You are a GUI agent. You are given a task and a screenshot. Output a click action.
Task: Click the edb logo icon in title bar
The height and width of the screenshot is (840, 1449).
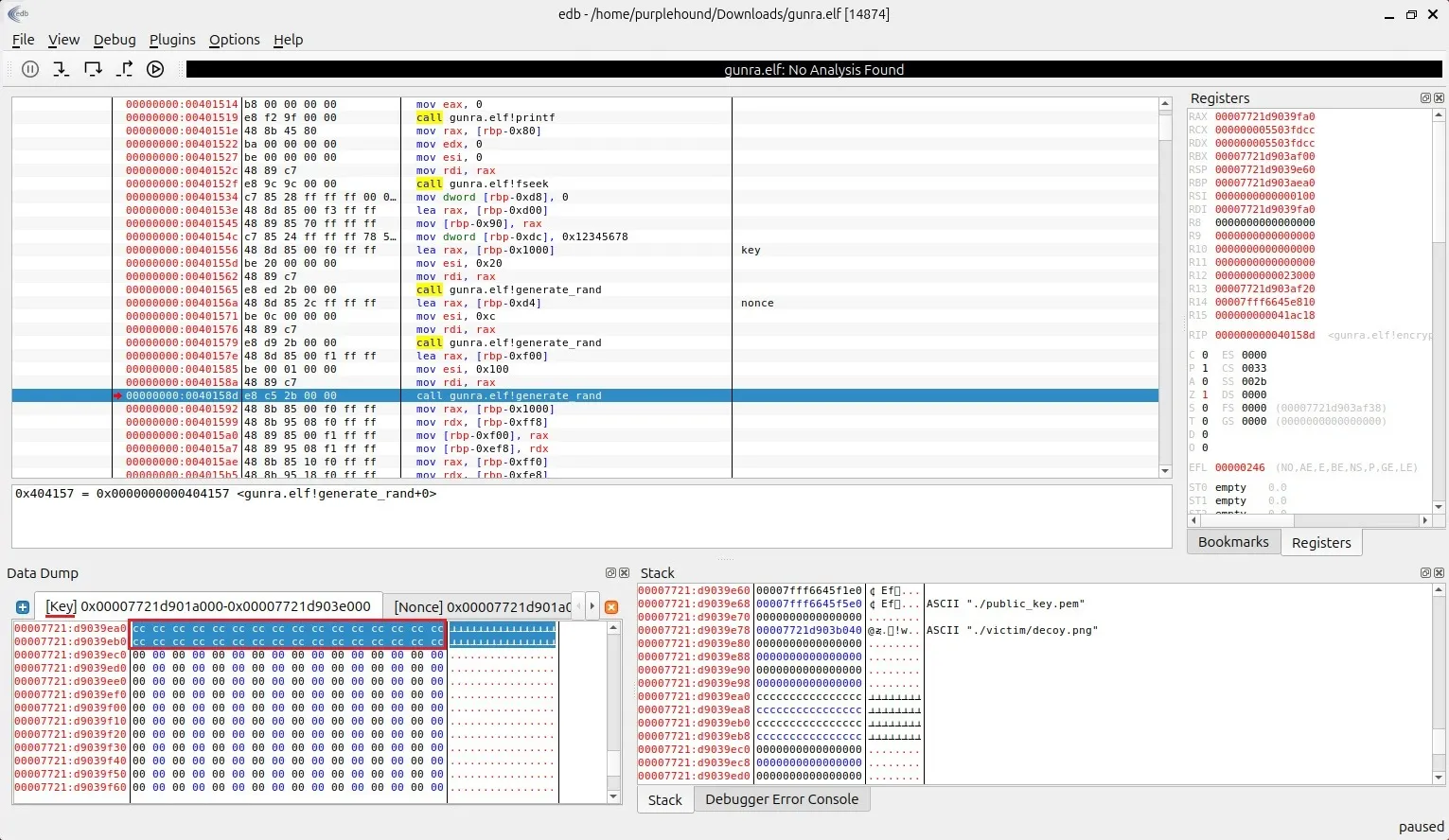pos(17,13)
